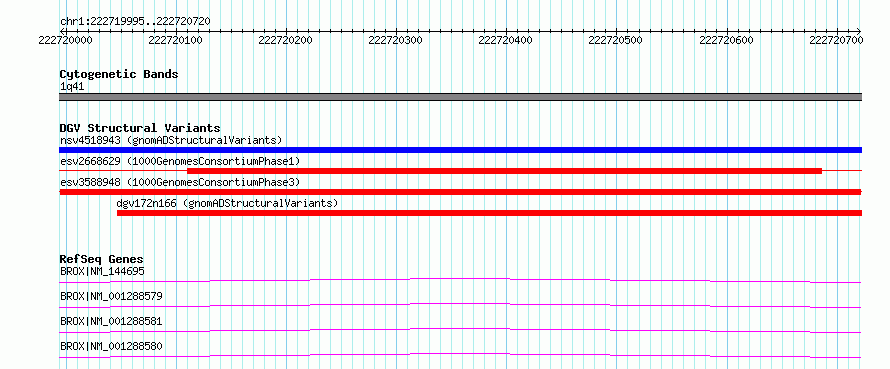Viewport: 890px width, 369px height.
Task: Click the BROX|NM_001288580 gene label
Action: (111, 346)
